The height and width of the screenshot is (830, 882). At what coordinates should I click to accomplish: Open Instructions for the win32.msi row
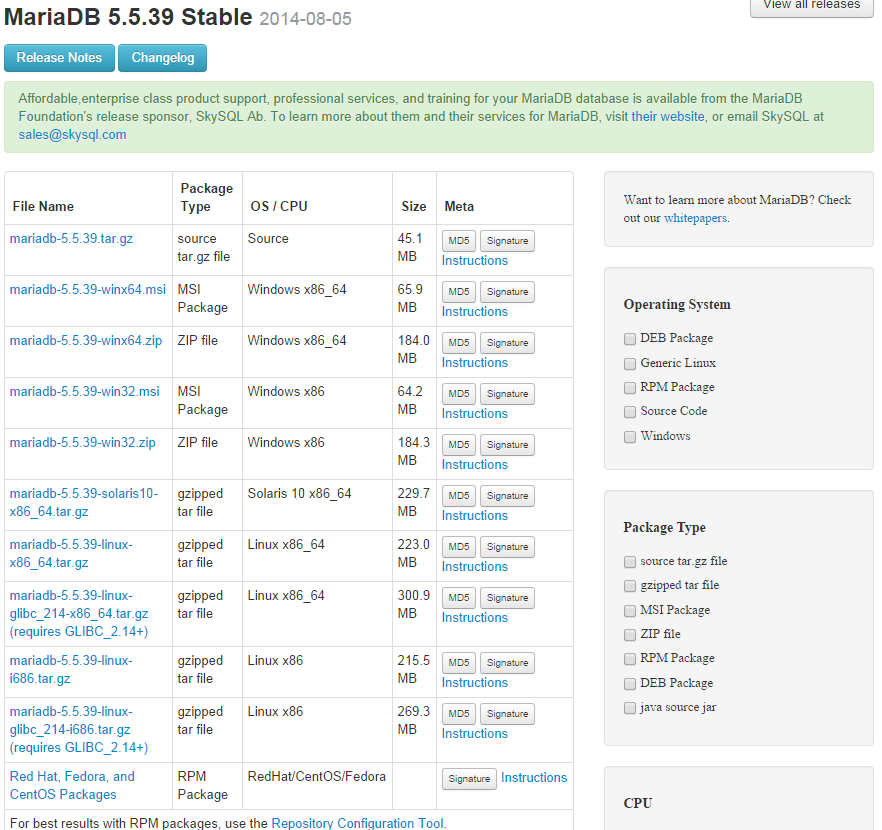475,414
